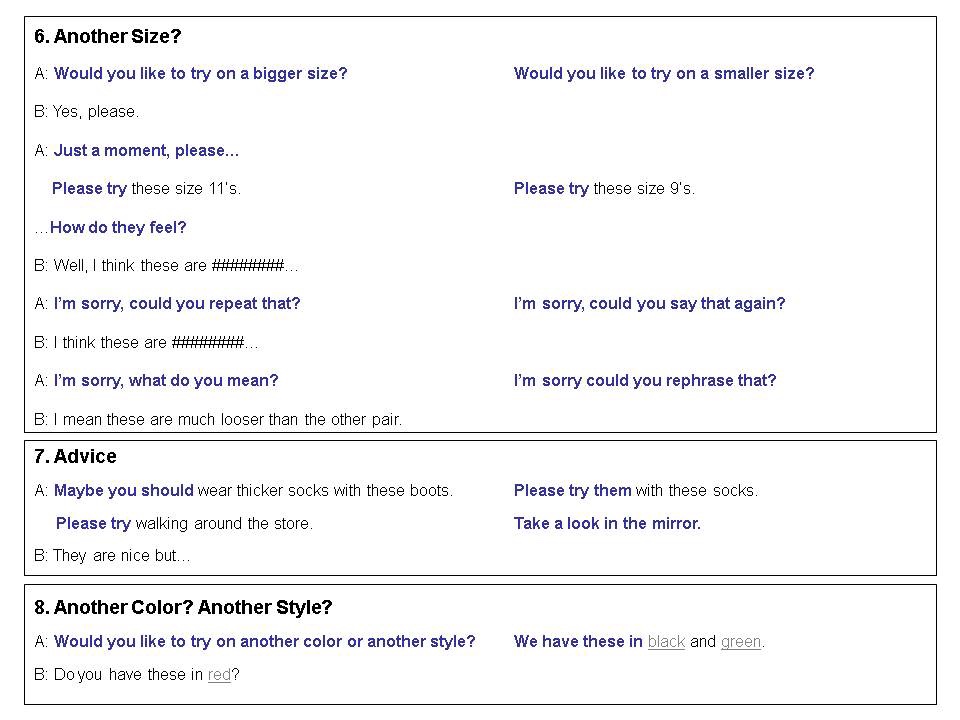Click the "6. Another Size?" heading
Screen dimensions: 960x720
tap(107, 37)
